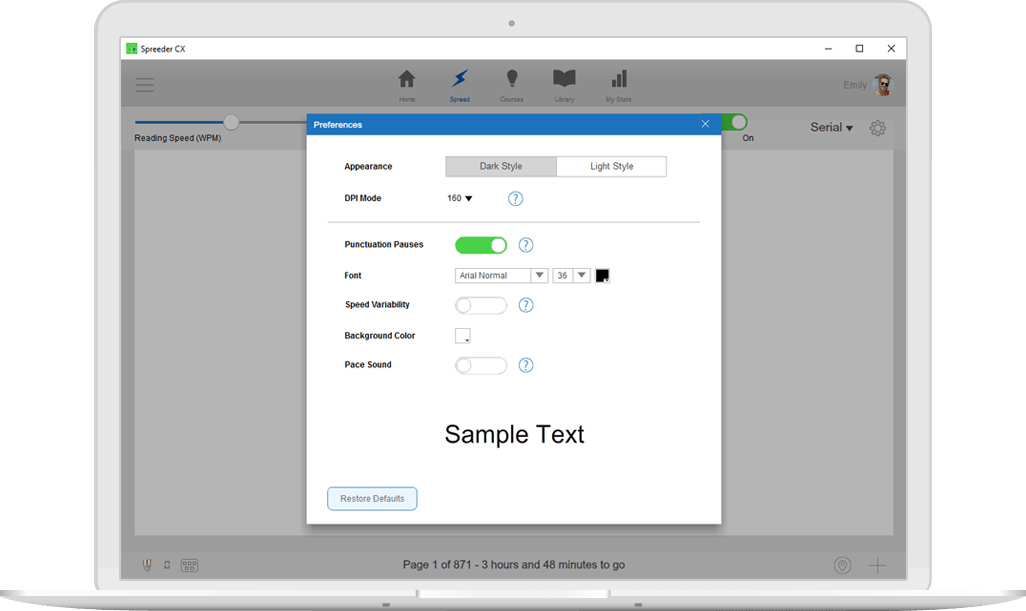Open the font size 36 dropdown
This screenshot has width=1026, height=611.
pyautogui.click(x=571, y=275)
